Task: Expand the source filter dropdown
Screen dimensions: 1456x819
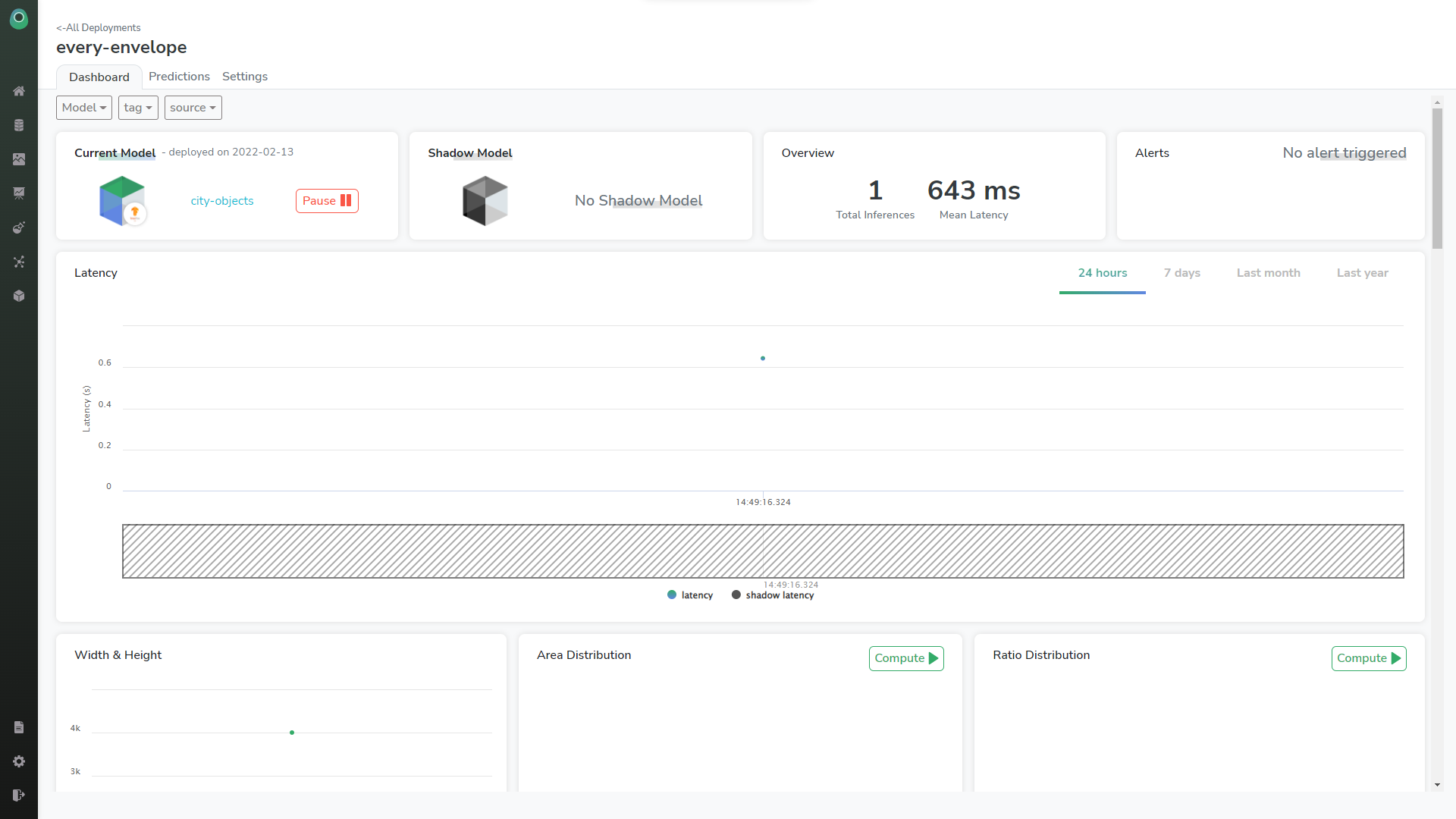Action: pyautogui.click(x=193, y=108)
